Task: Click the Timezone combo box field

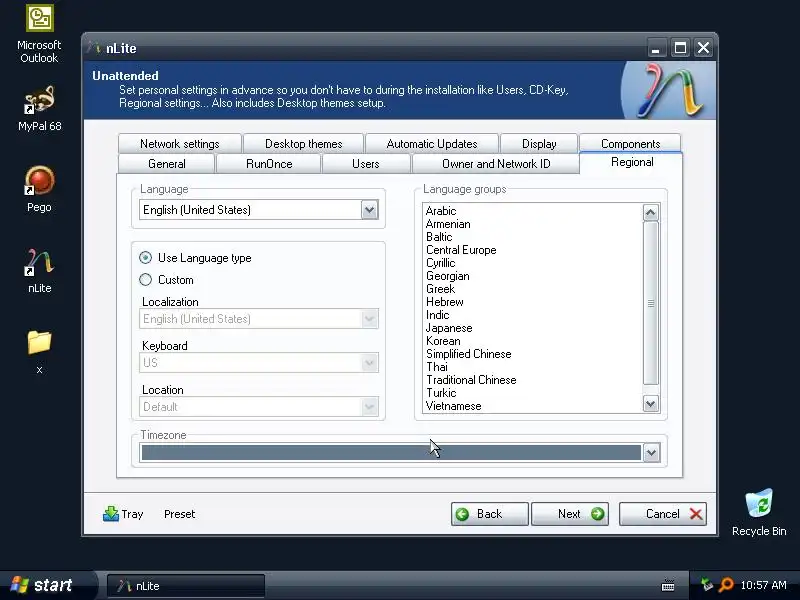Action: (391, 453)
